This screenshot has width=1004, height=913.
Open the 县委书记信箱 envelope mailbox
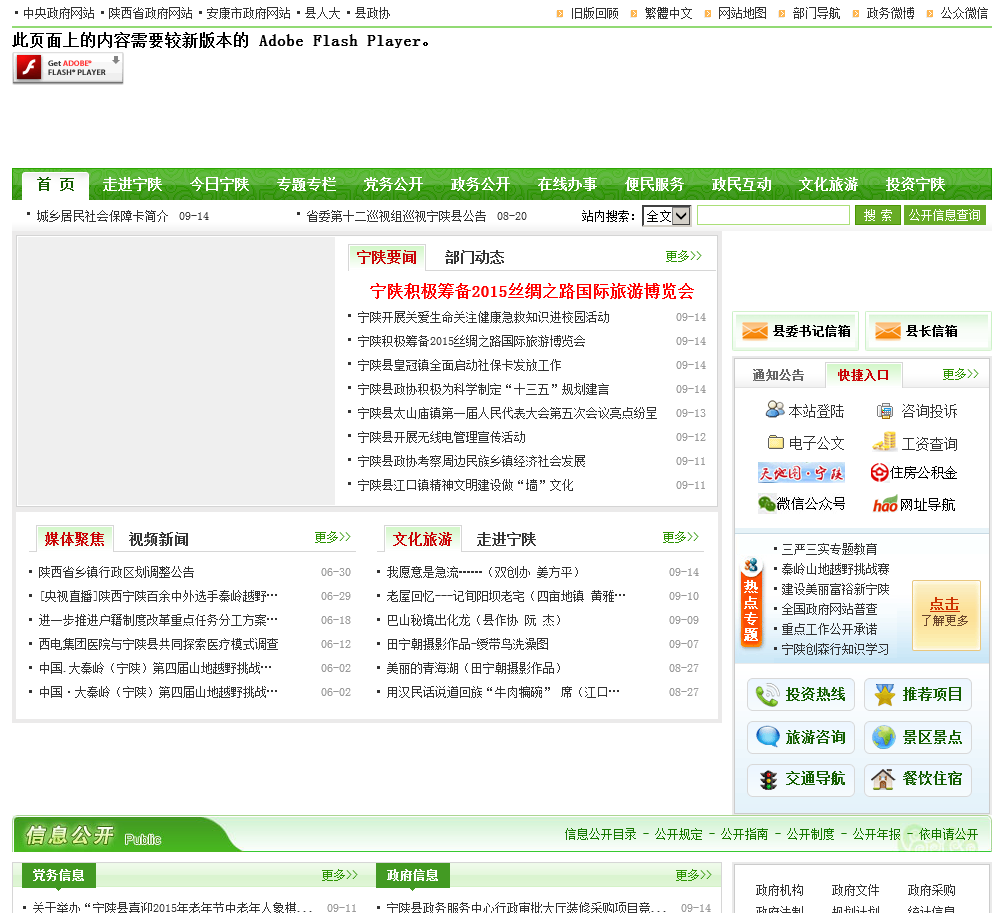797,331
